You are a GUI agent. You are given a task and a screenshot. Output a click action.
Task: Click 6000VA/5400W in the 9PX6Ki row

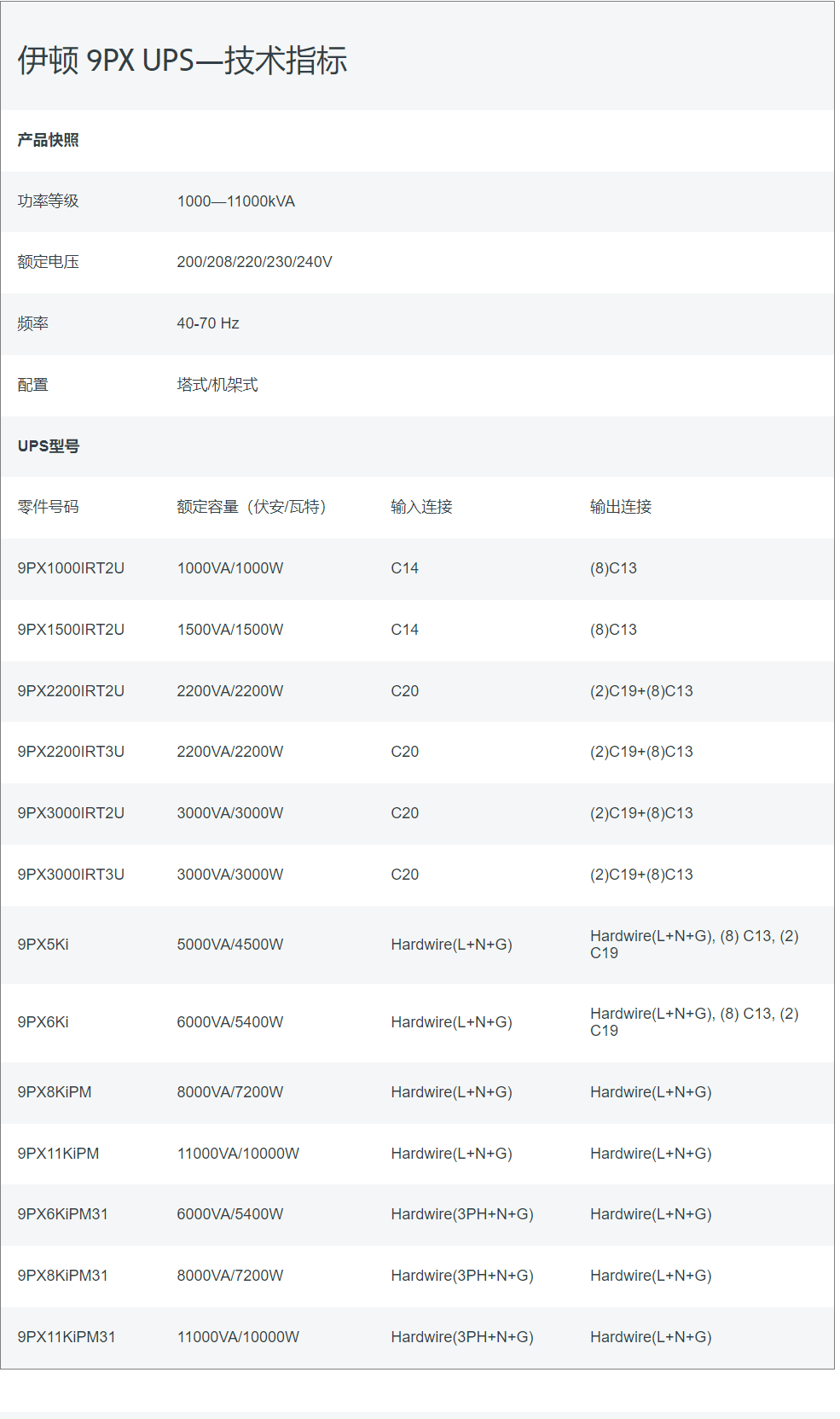point(230,1022)
